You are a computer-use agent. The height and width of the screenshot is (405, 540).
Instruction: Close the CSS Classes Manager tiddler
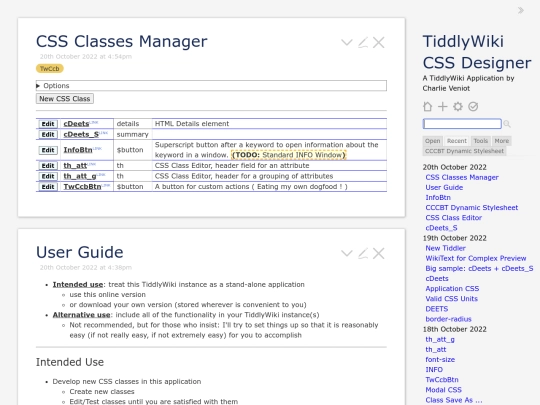pyautogui.click(x=378, y=42)
